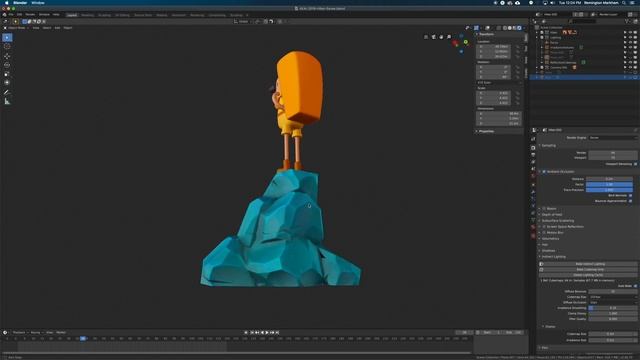Select the Rotate tool

point(7,65)
